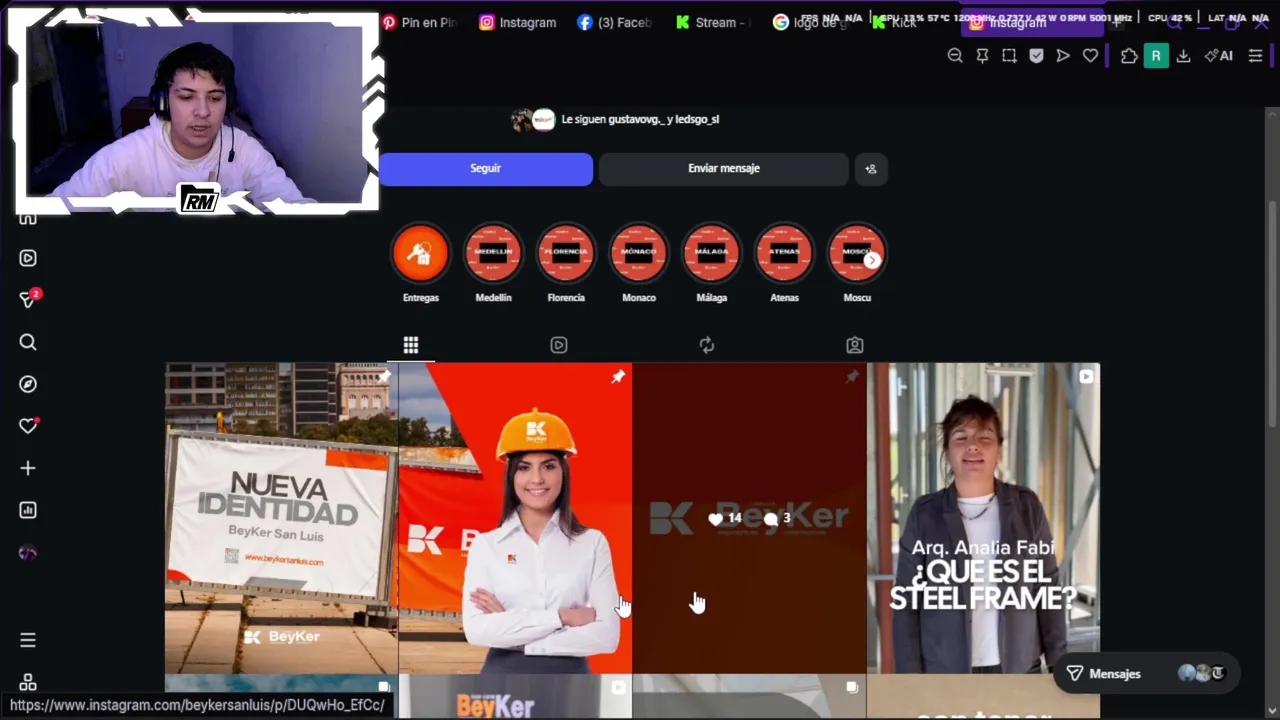The image size is (1280, 720).
Task: Click the shield ad-blocker icon in toolbar
Action: tap(1036, 56)
